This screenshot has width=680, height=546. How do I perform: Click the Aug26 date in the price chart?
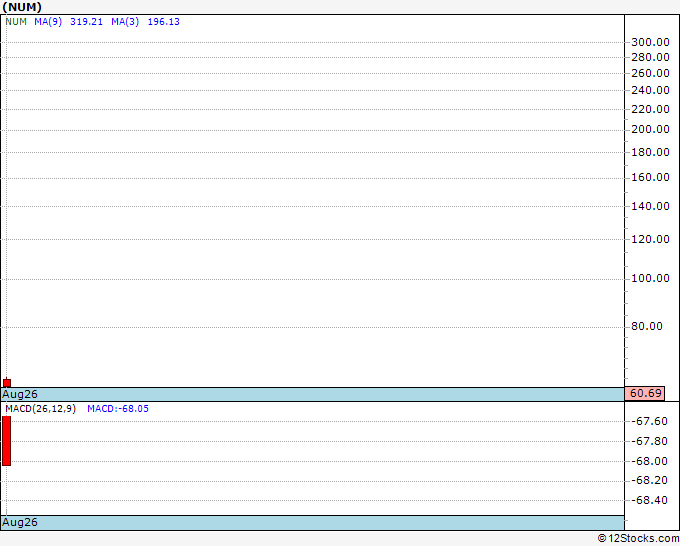20,394
